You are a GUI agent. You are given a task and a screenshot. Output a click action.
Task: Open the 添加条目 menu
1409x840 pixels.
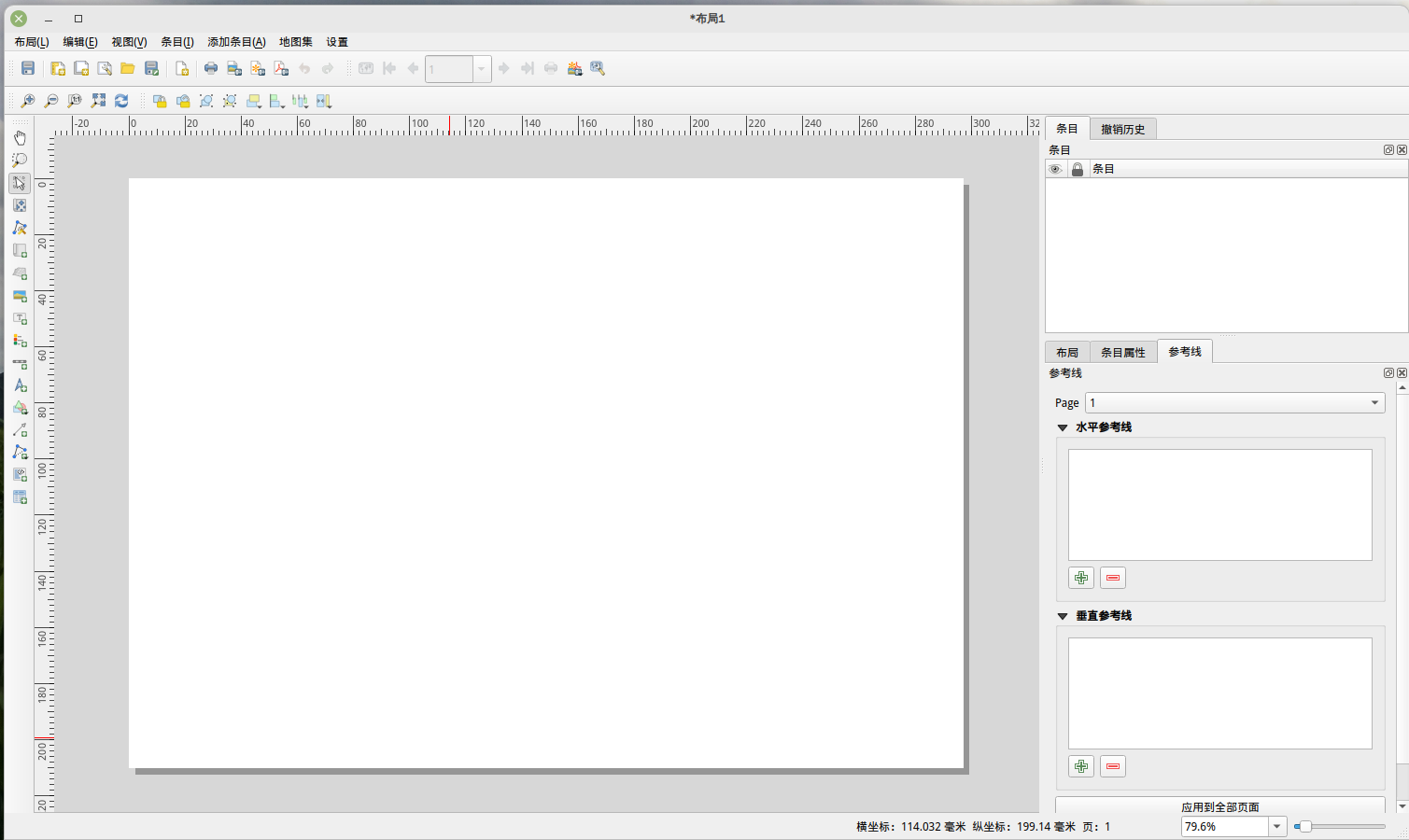tap(236, 42)
